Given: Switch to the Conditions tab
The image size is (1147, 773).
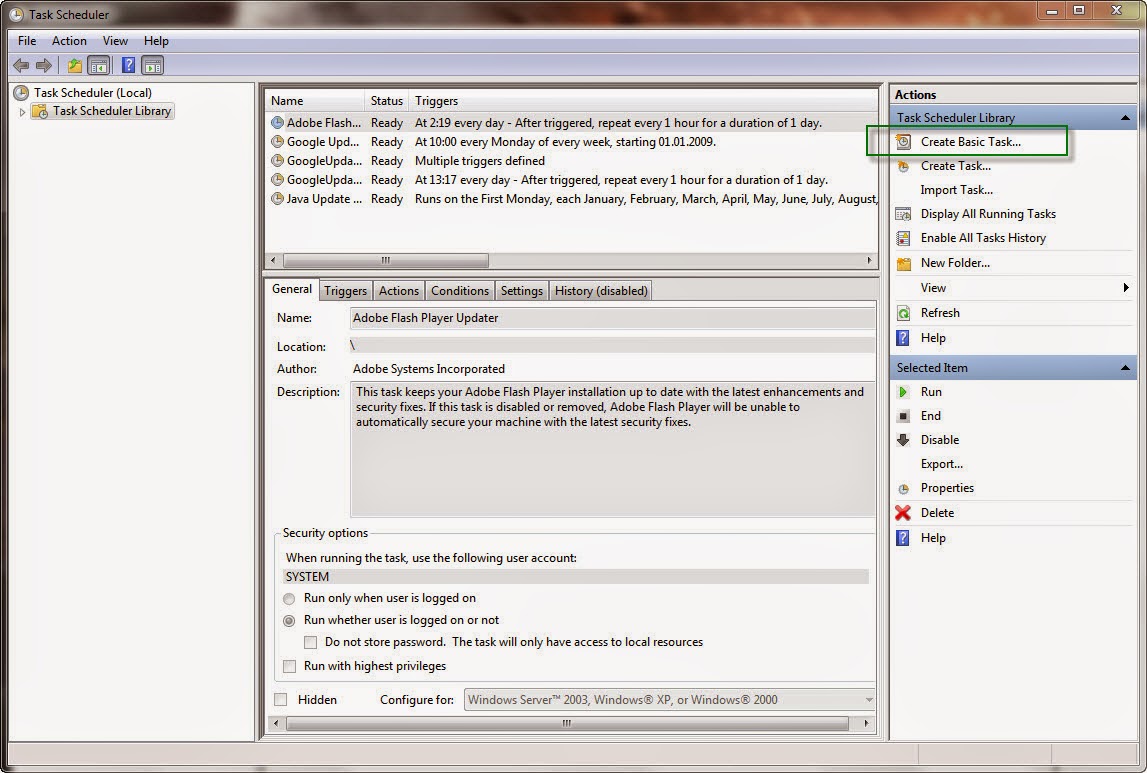Looking at the screenshot, I should point(459,291).
